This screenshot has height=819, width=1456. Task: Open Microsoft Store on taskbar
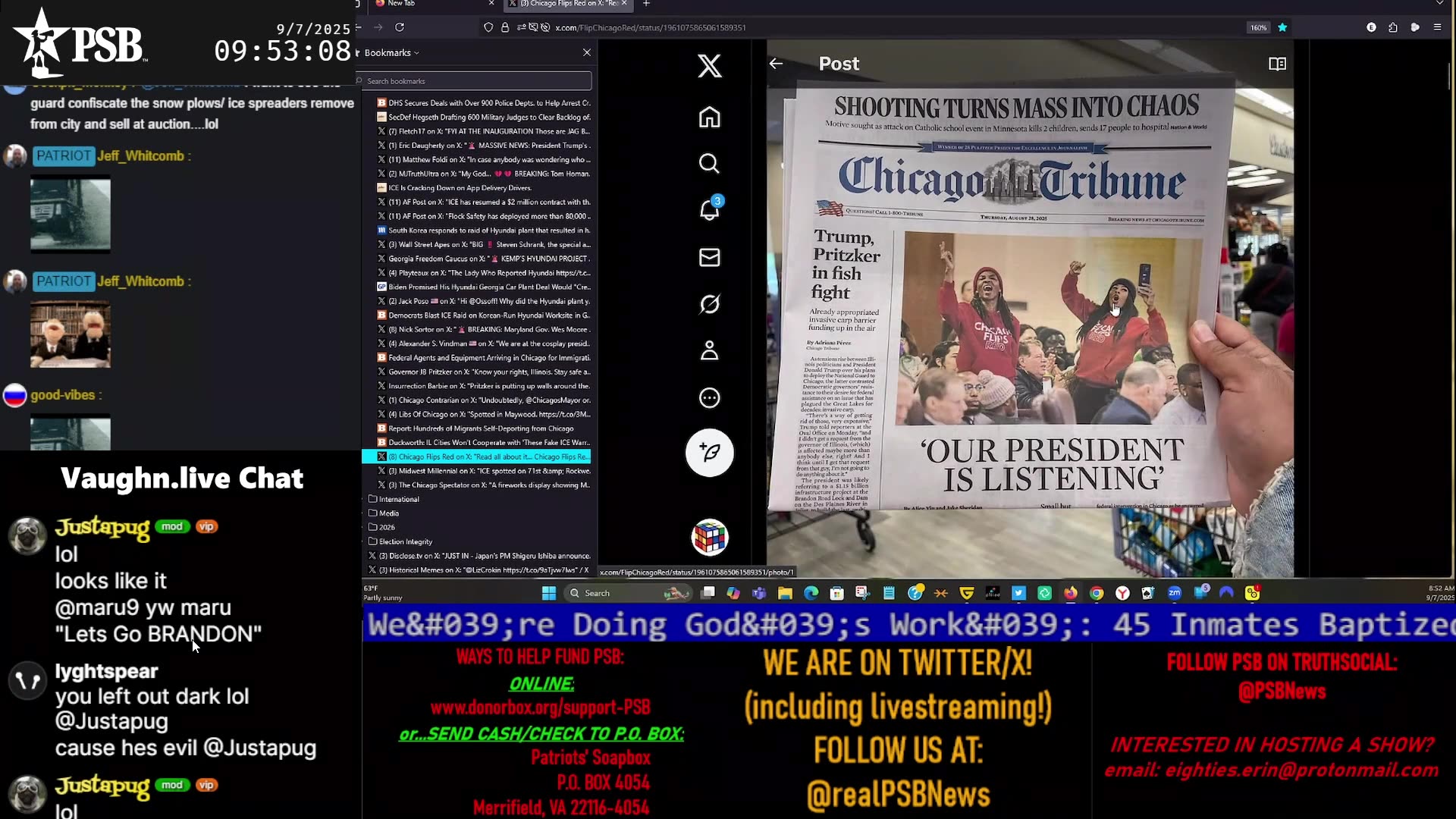coord(836,593)
